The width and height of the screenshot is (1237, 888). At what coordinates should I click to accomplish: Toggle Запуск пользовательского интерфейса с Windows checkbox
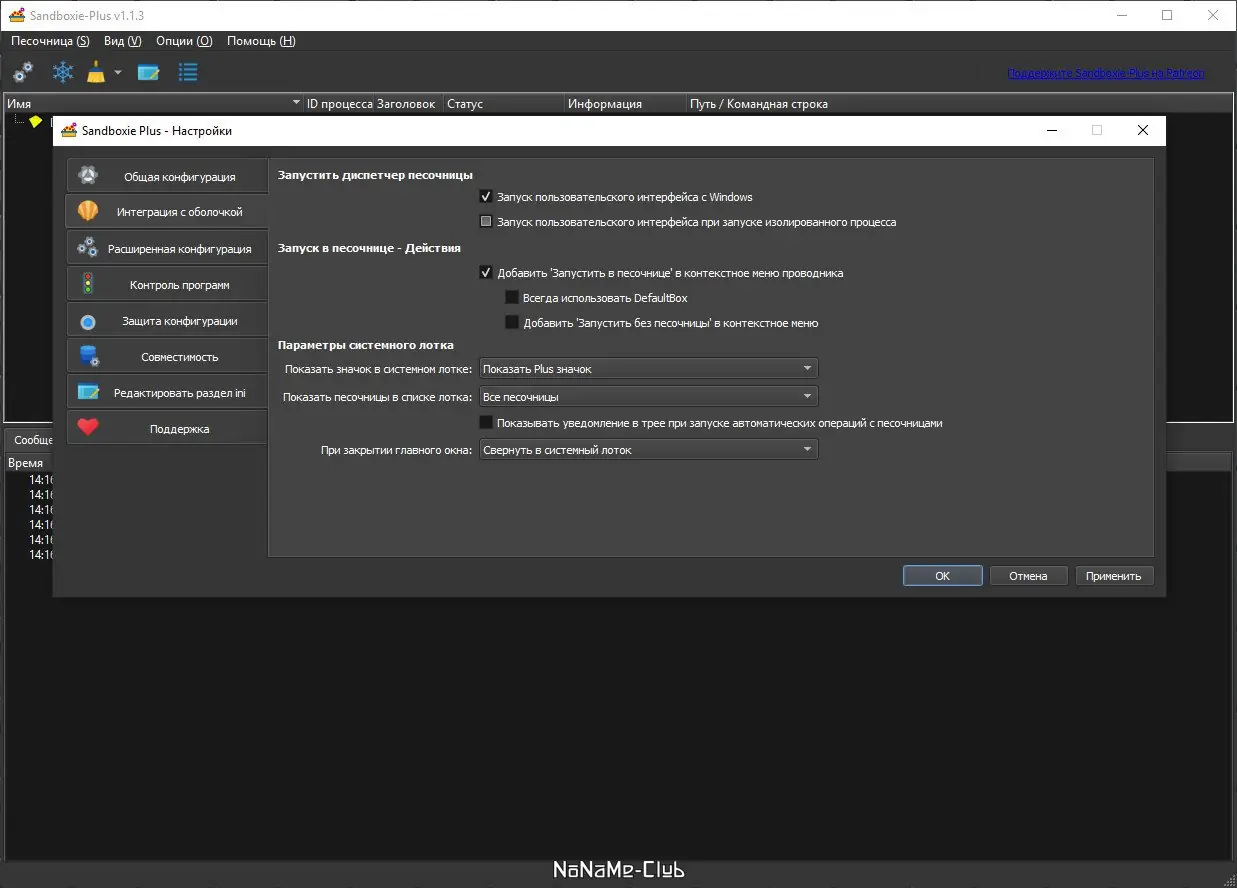pyautogui.click(x=486, y=197)
